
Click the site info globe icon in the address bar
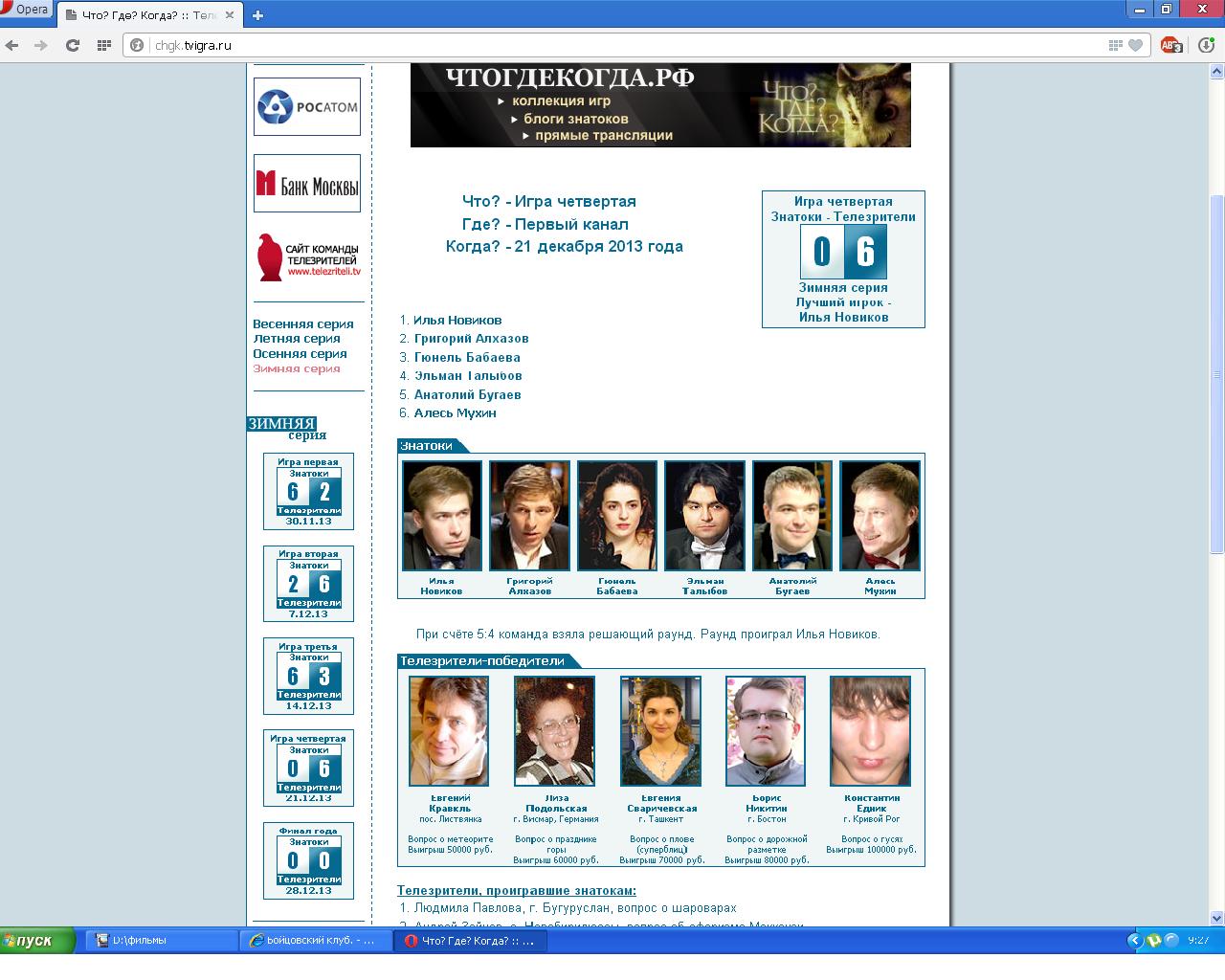click(x=137, y=45)
